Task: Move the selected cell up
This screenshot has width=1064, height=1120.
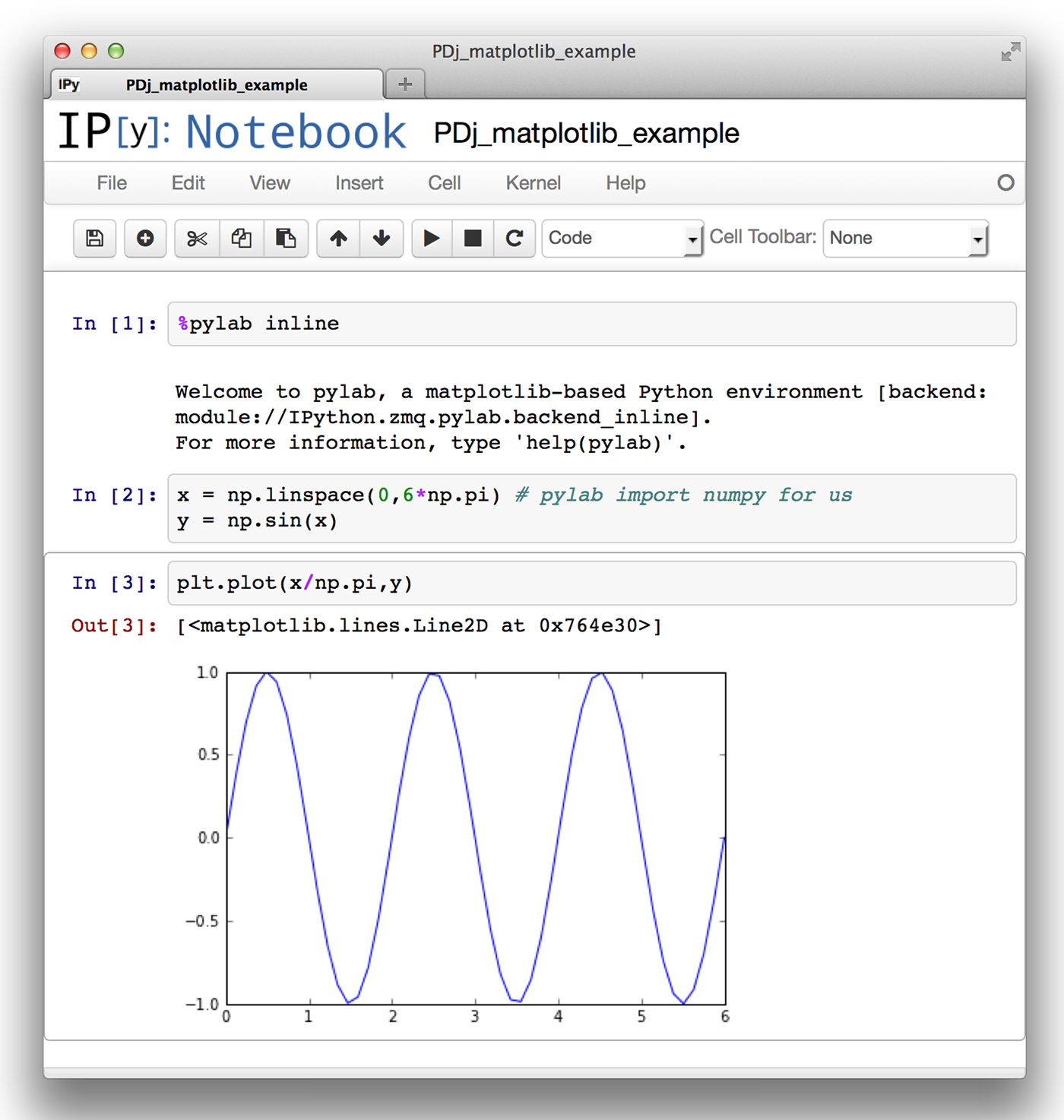Action: pyautogui.click(x=337, y=239)
